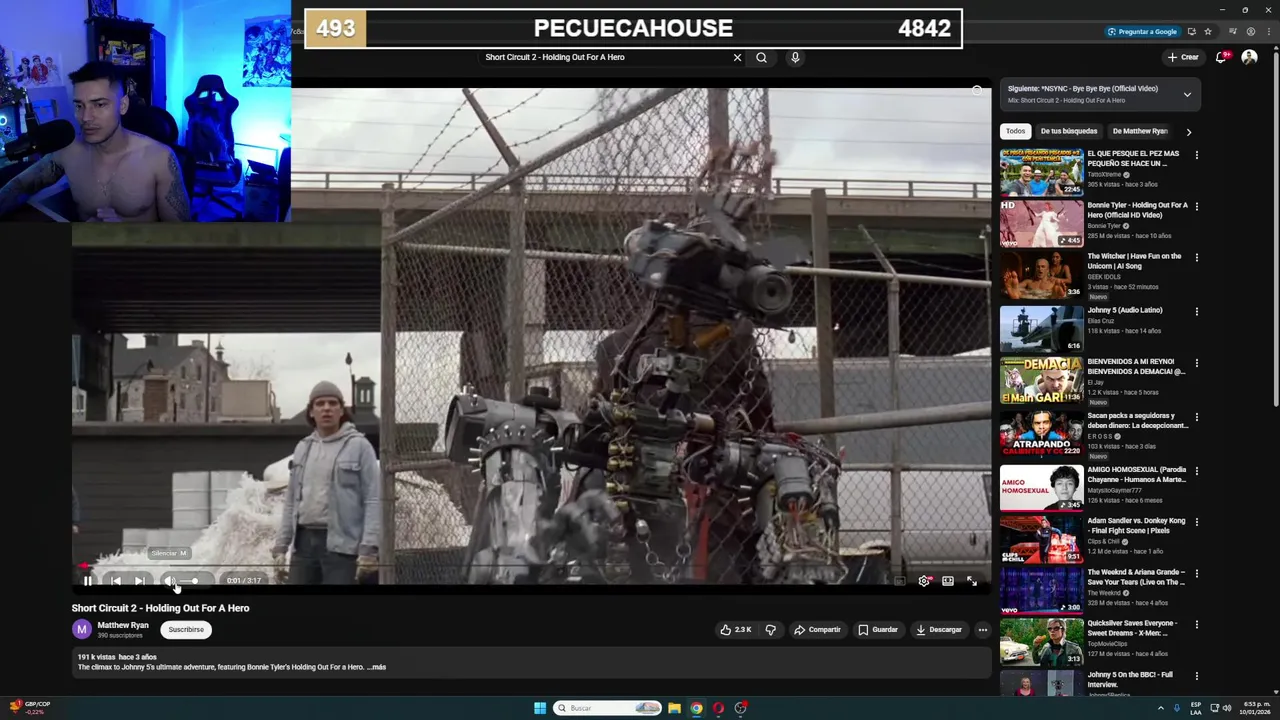
Task: Select the De tus búsquedas chip
Action: (x=1069, y=131)
